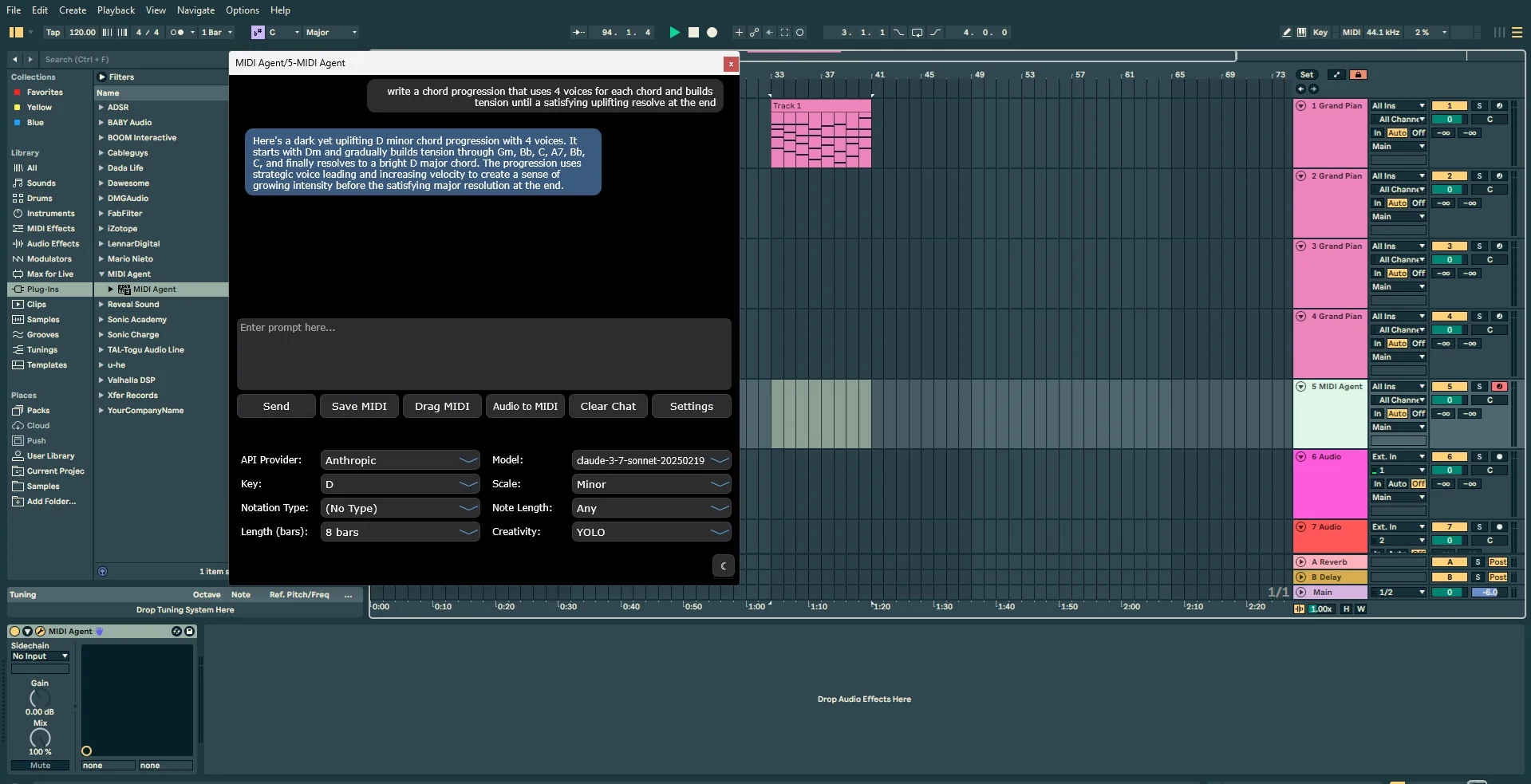Click the wrench icon on the MIDI Agent device
Screen dimensions: 1531x784
40,631
